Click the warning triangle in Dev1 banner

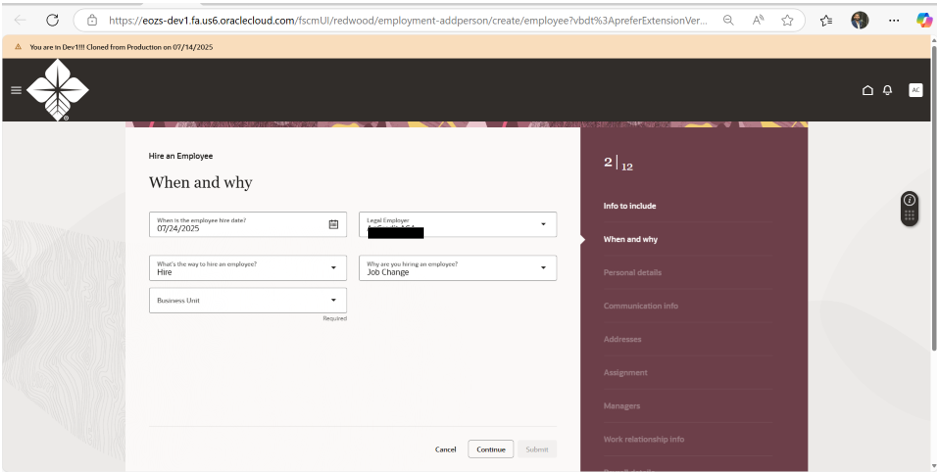[18, 47]
